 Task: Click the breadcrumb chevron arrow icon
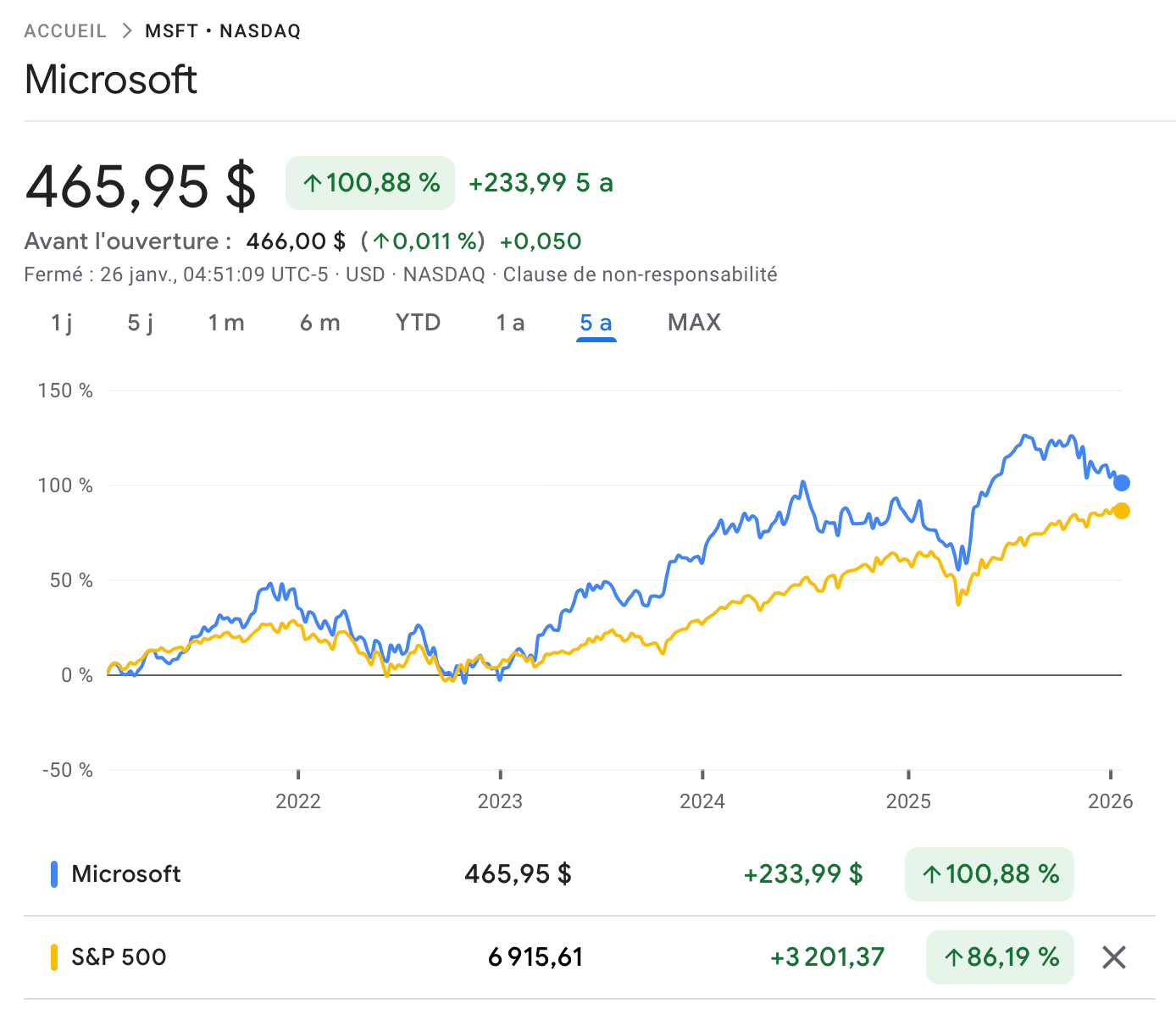click(x=127, y=31)
